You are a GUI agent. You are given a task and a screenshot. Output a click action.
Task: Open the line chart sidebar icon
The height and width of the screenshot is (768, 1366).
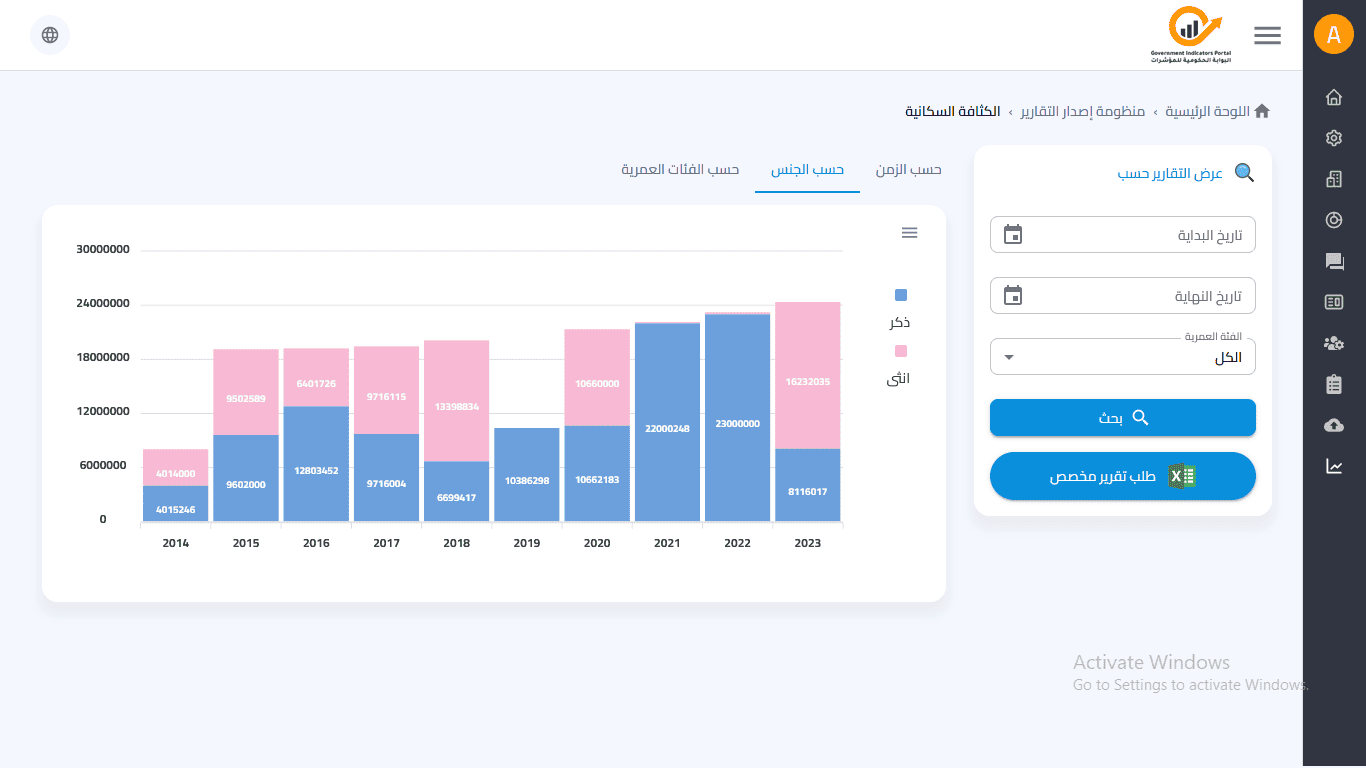(x=1333, y=466)
